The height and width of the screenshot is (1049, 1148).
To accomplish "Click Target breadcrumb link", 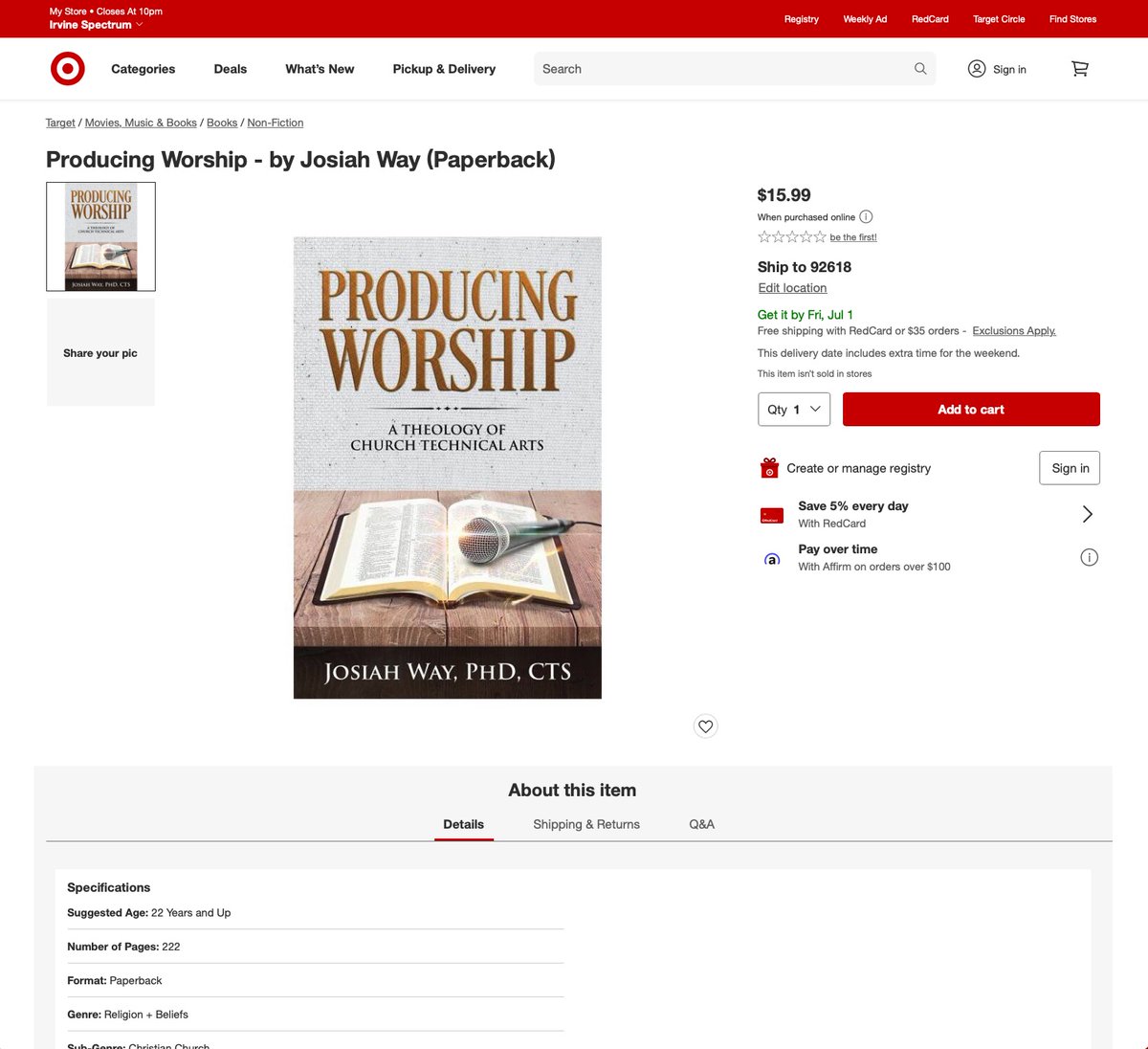I will point(60,123).
